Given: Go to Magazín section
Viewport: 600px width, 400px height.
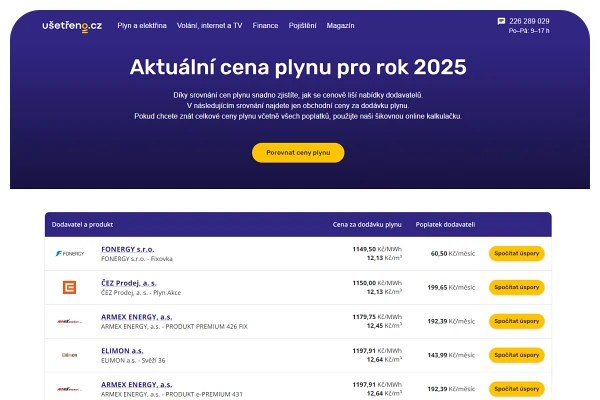Looking at the screenshot, I should point(340,26).
